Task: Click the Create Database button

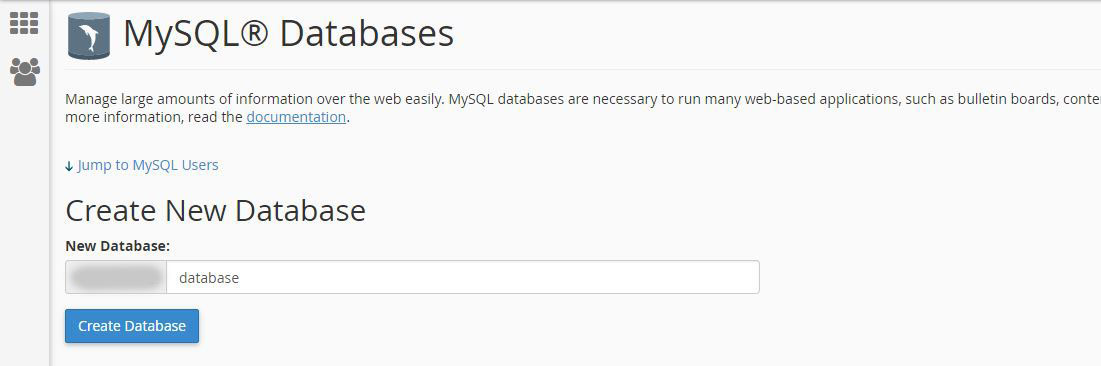Action: click(x=132, y=326)
